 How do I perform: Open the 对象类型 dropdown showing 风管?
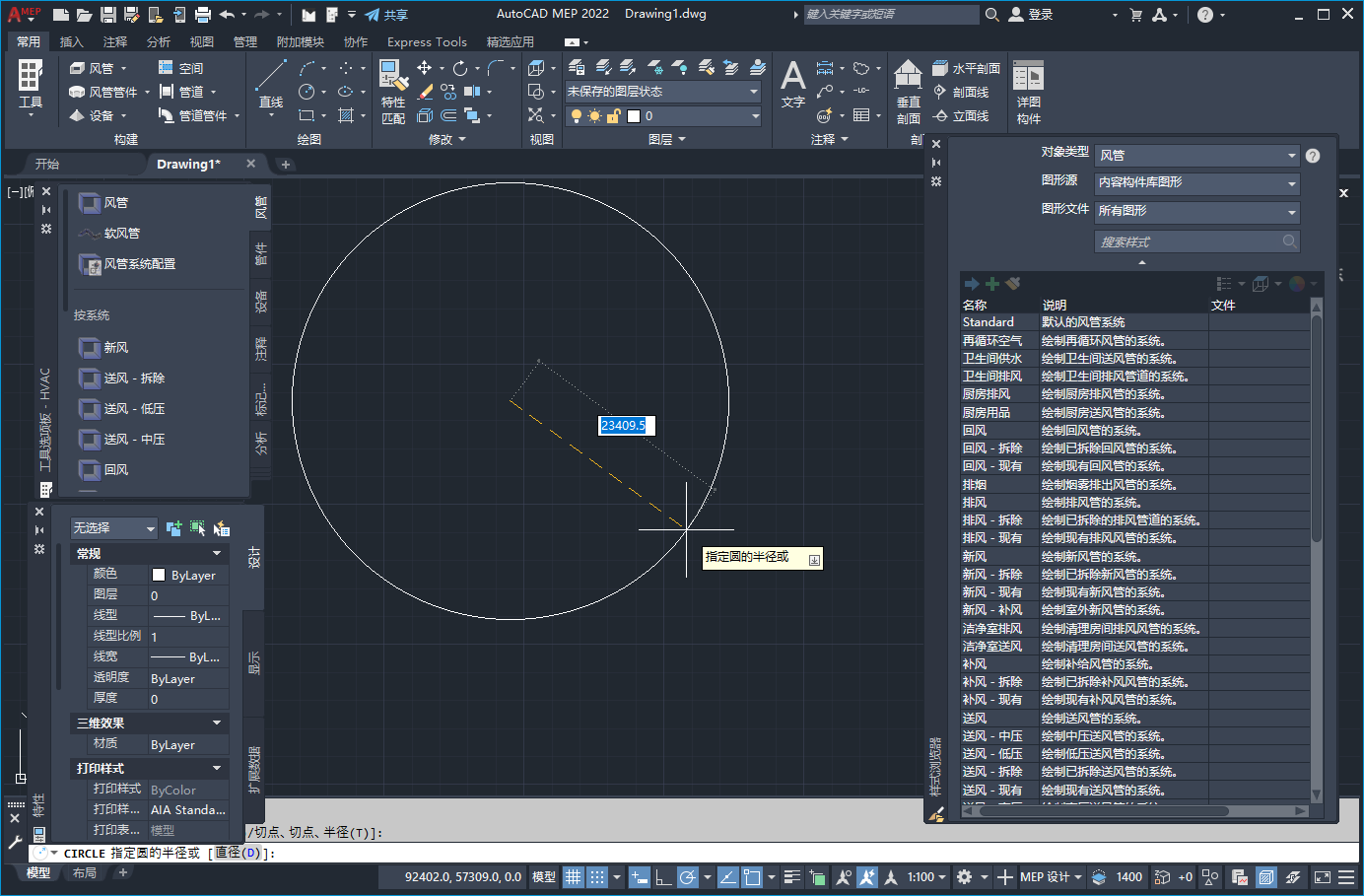[x=1196, y=155]
